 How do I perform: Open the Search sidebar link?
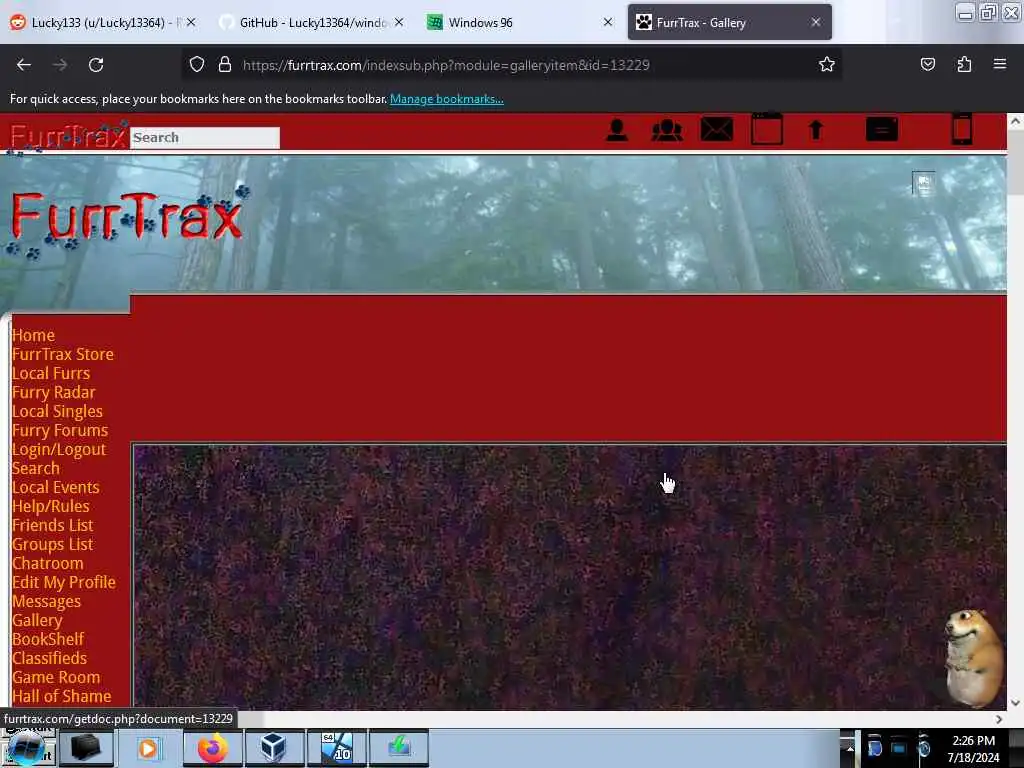coord(36,468)
